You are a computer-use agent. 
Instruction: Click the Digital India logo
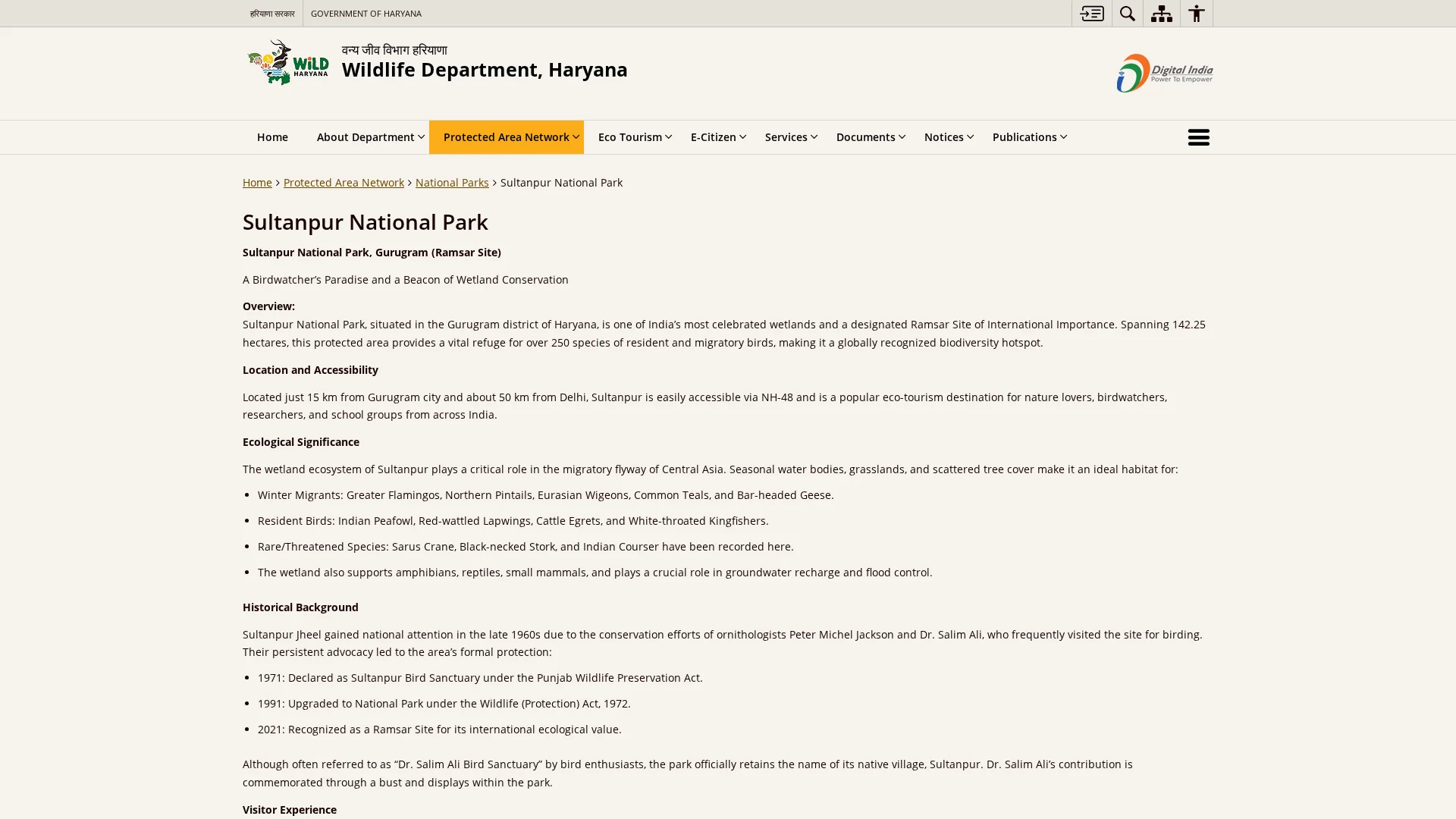[1164, 73]
